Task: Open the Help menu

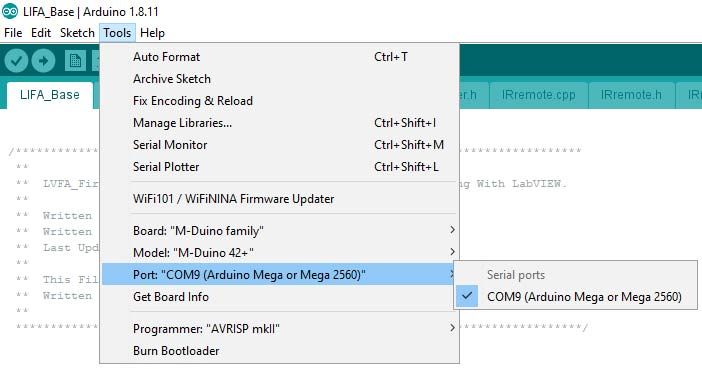Action: pyautogui.click(x=152, y=33)
